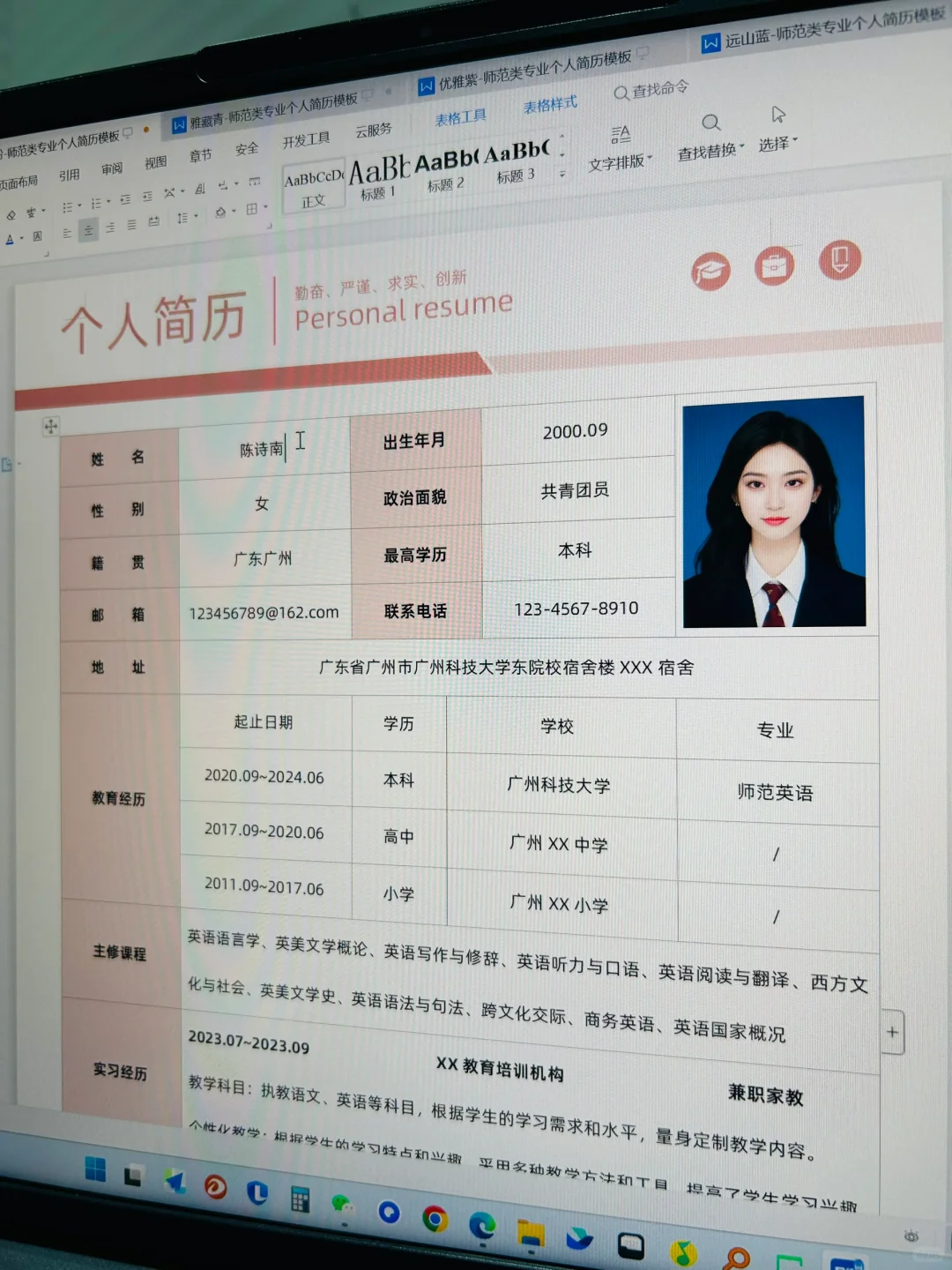
Task: Apply the 正文 style
Action: 314,188
